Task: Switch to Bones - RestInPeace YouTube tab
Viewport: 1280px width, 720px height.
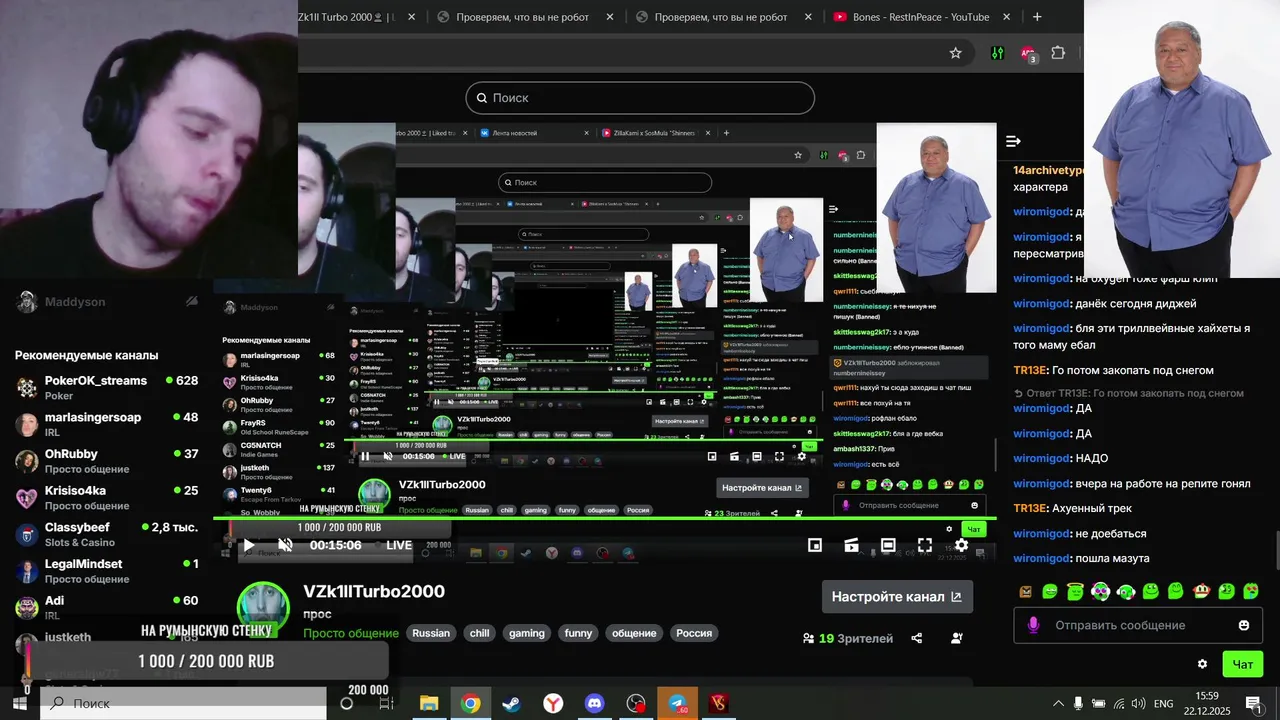Action: (x=921, y=17)
